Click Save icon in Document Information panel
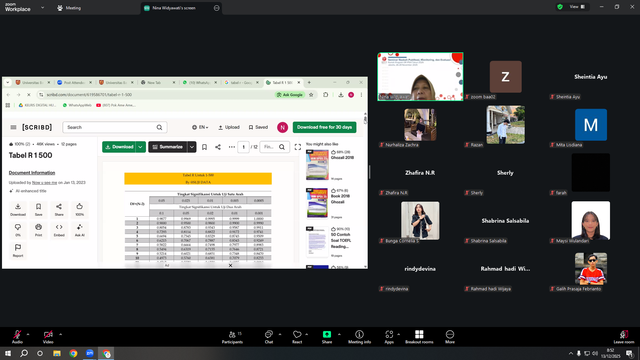The width and height of the screenshot is (640, 360). point(38,207)
